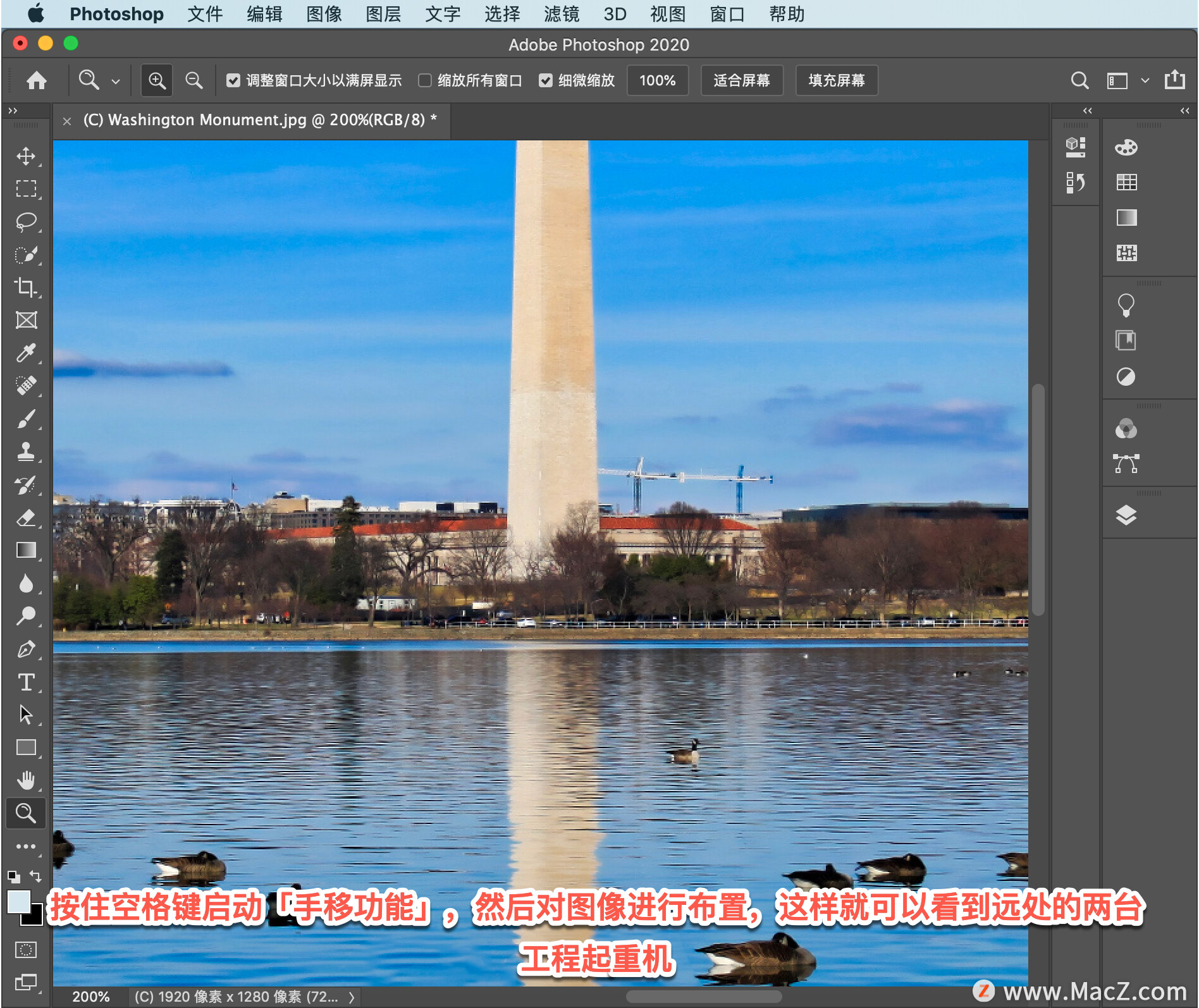This screenshot has width=1199, height=1008.
Task: Open the Layers panel
Action: coord(1126,515)
